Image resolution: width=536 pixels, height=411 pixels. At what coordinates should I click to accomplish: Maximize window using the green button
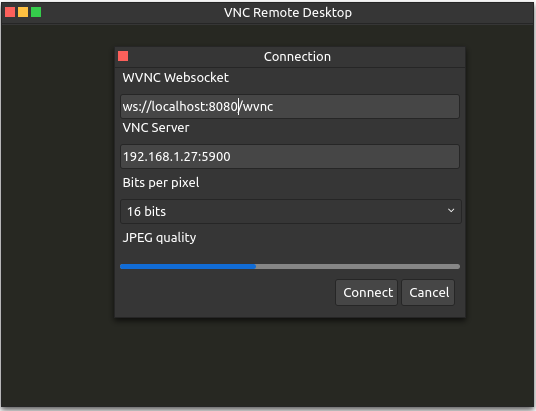click(36, 12)
